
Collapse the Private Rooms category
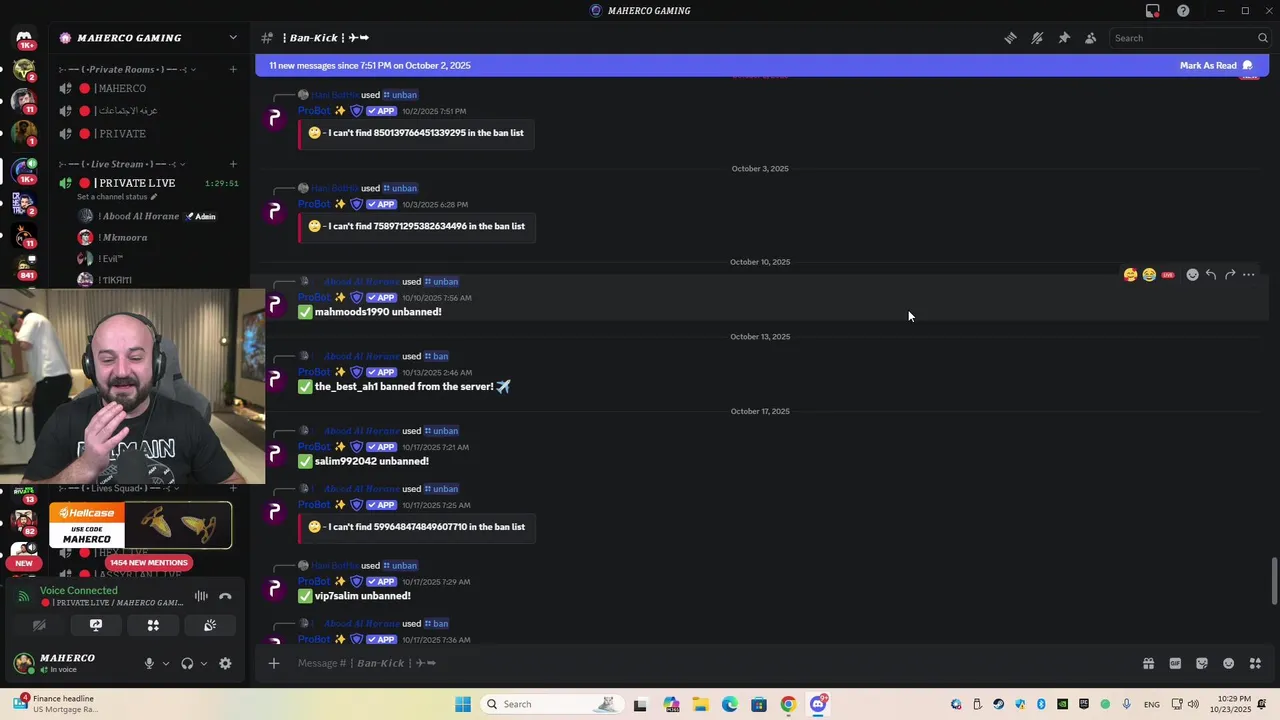[128, 69]
